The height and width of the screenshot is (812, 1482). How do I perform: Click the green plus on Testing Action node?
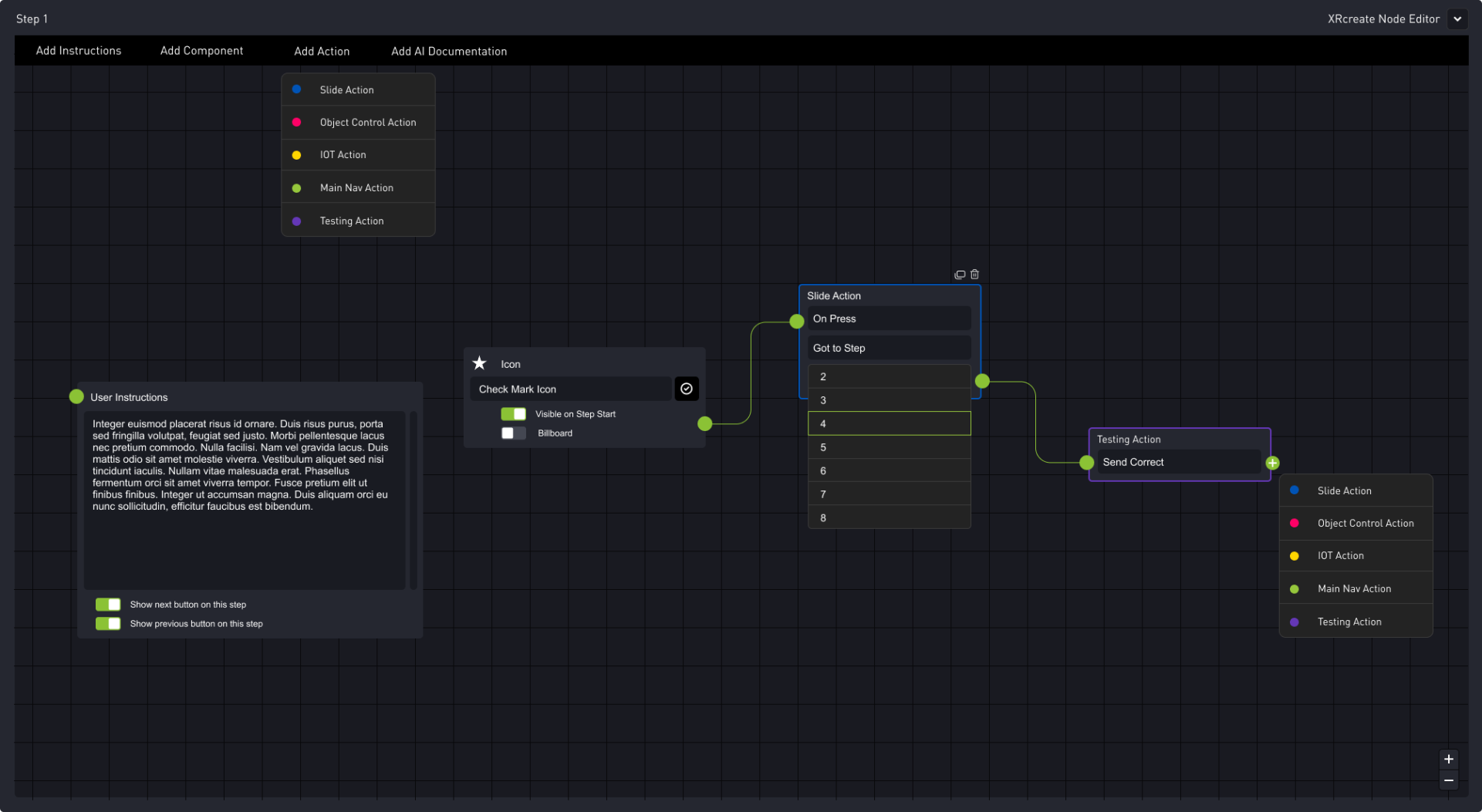[x=1272, y=463]
